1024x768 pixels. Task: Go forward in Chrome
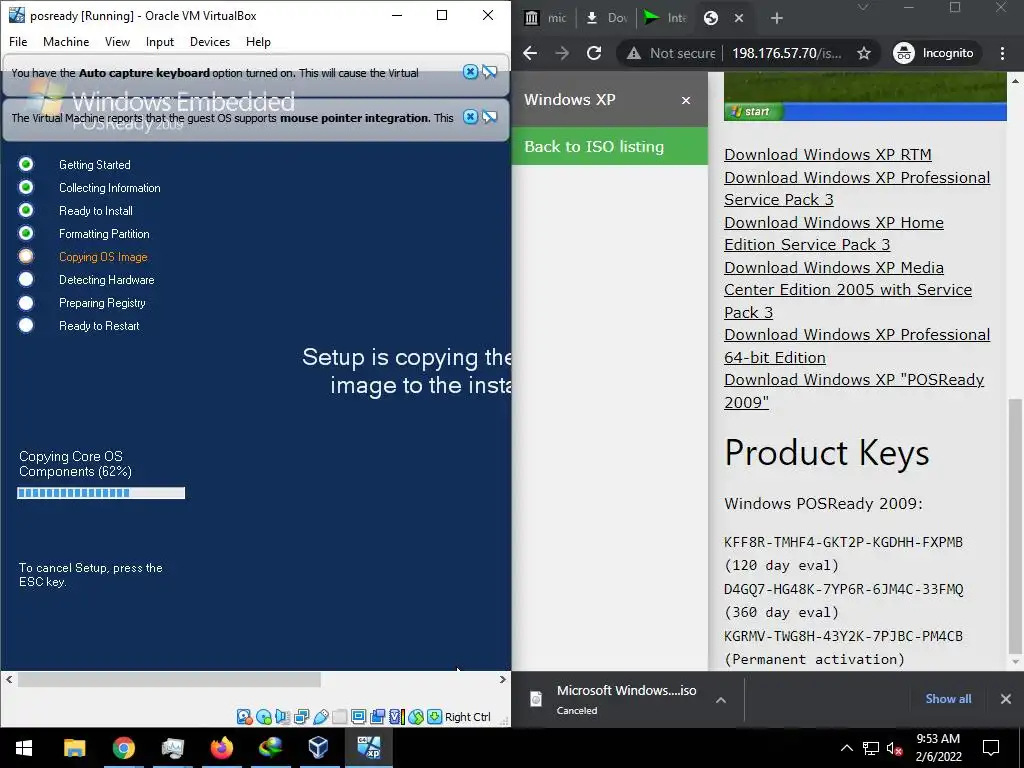pyautogui.click(x=562, y=53)
